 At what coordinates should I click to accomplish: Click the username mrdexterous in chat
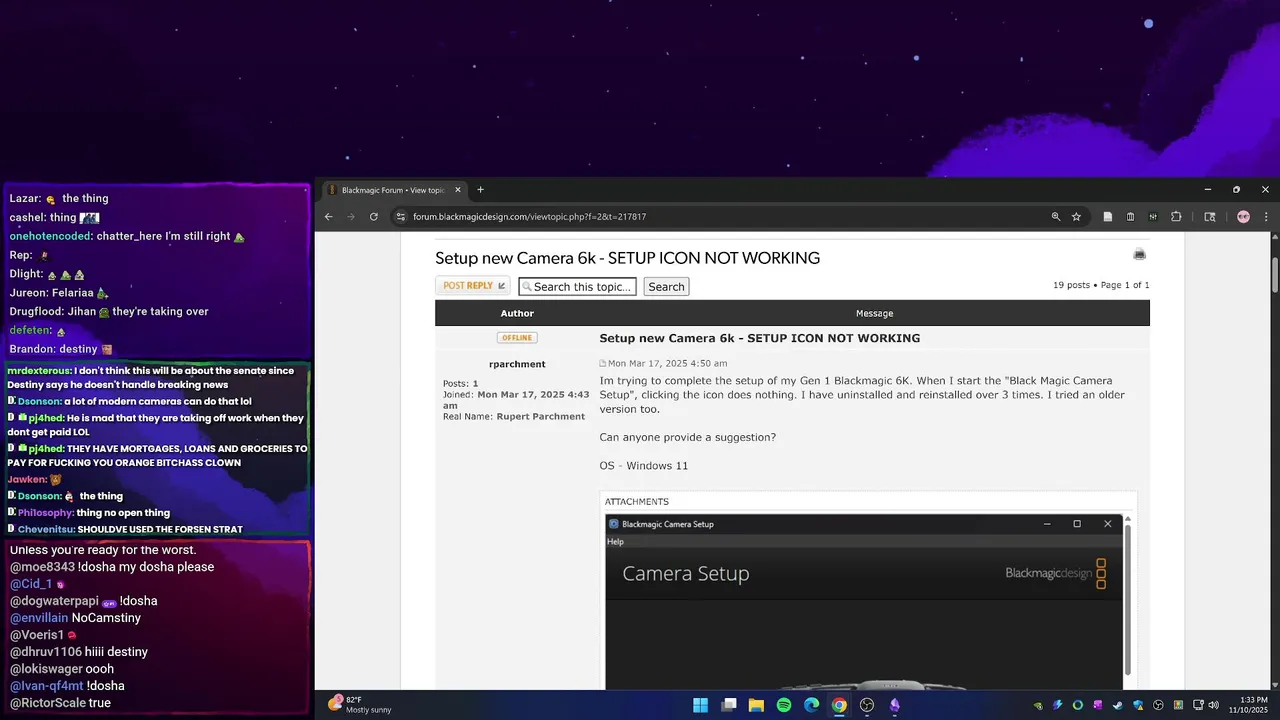[x=39, y=371]
